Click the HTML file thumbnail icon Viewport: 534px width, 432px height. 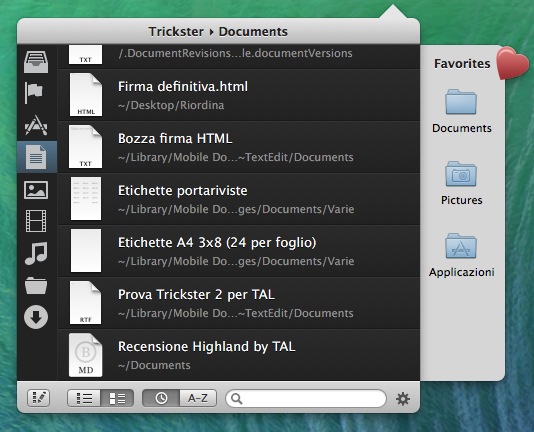click(86, 95)
